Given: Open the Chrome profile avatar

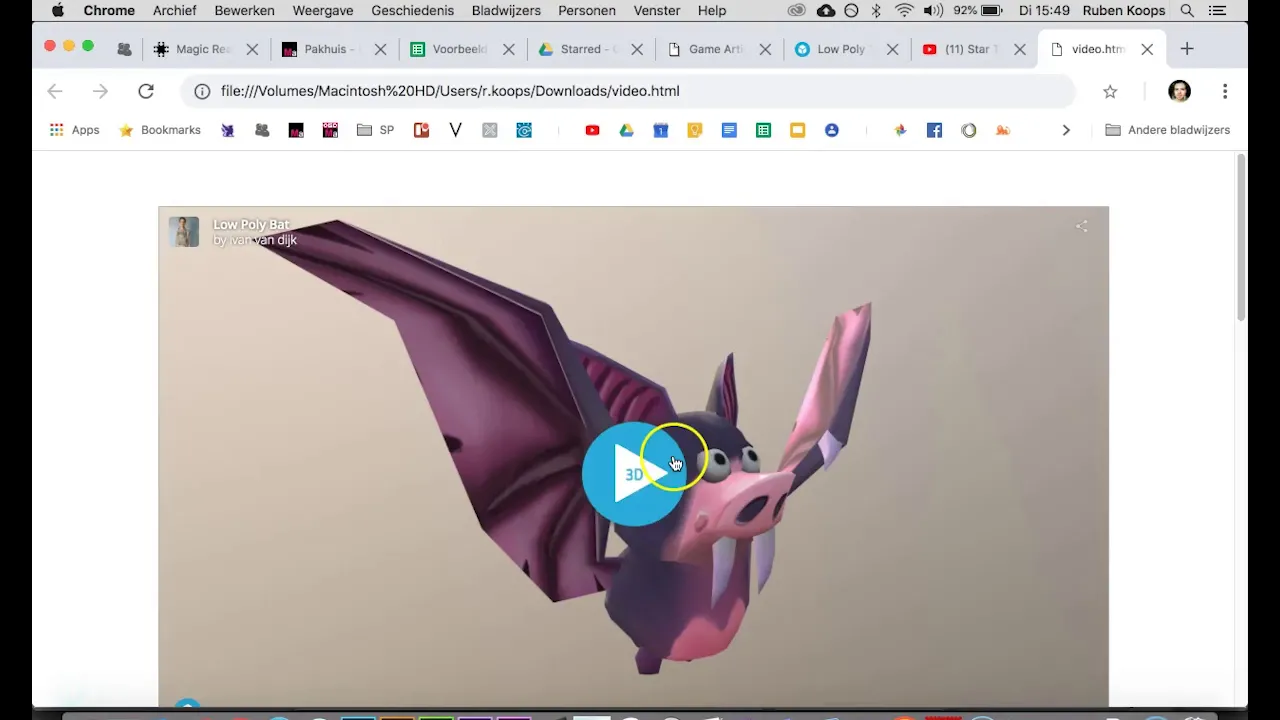Looking at the screenshot, I should [x=1180, y=91].
